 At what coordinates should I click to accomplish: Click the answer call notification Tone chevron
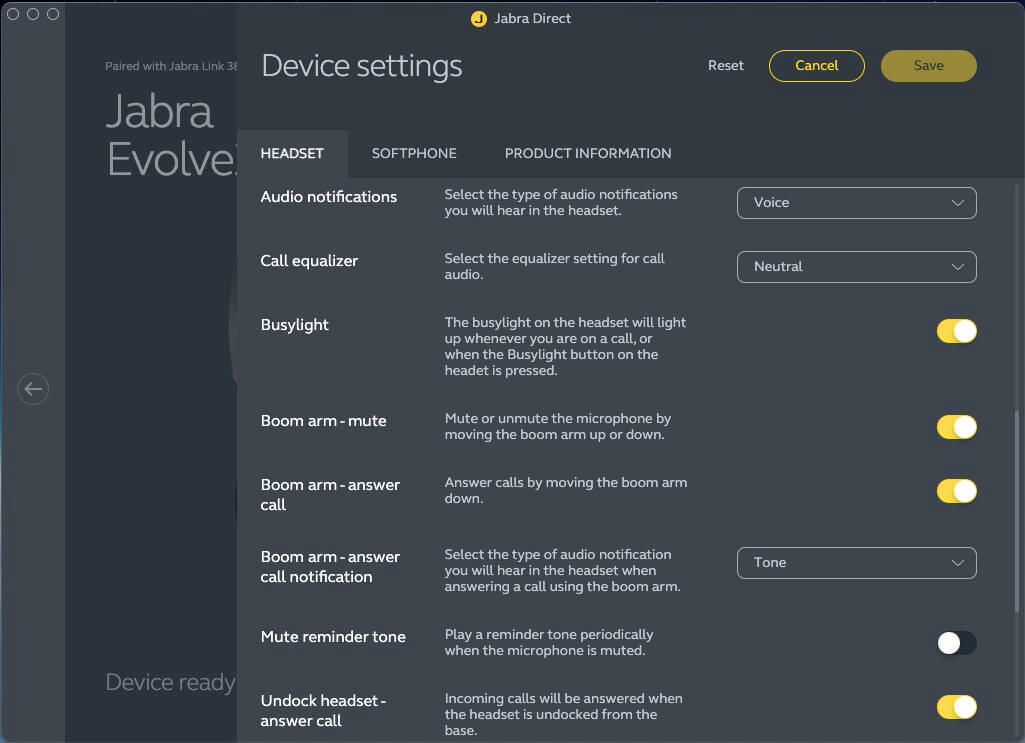[957, 563]
